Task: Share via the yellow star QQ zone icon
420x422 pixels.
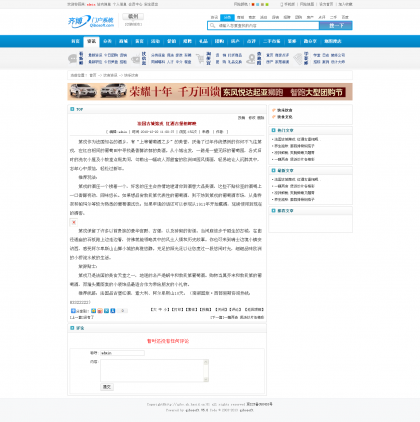Action: coord(94,311)
